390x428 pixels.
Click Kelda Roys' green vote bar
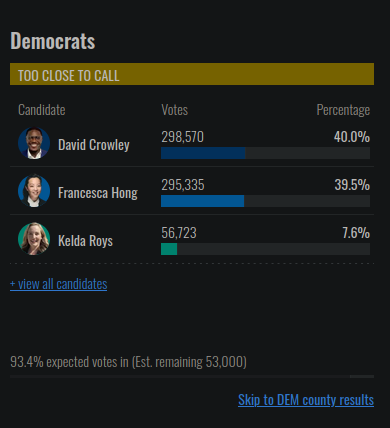(x=169, y=249)
